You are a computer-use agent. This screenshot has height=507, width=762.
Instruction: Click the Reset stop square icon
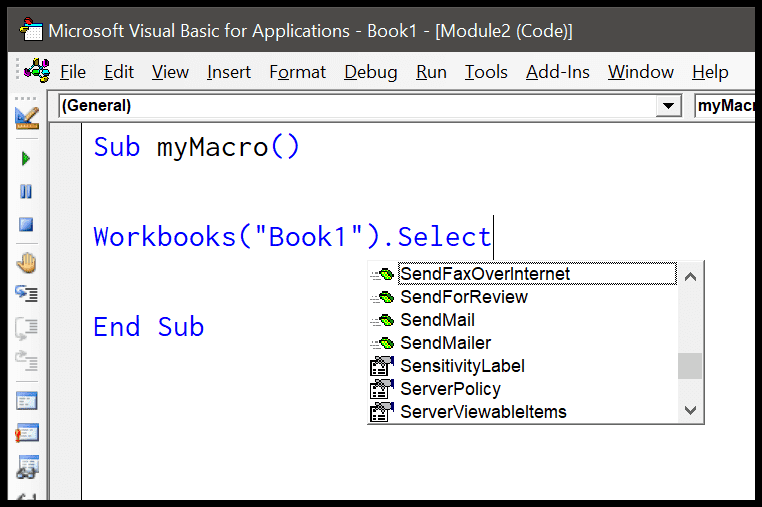[26, 225]
